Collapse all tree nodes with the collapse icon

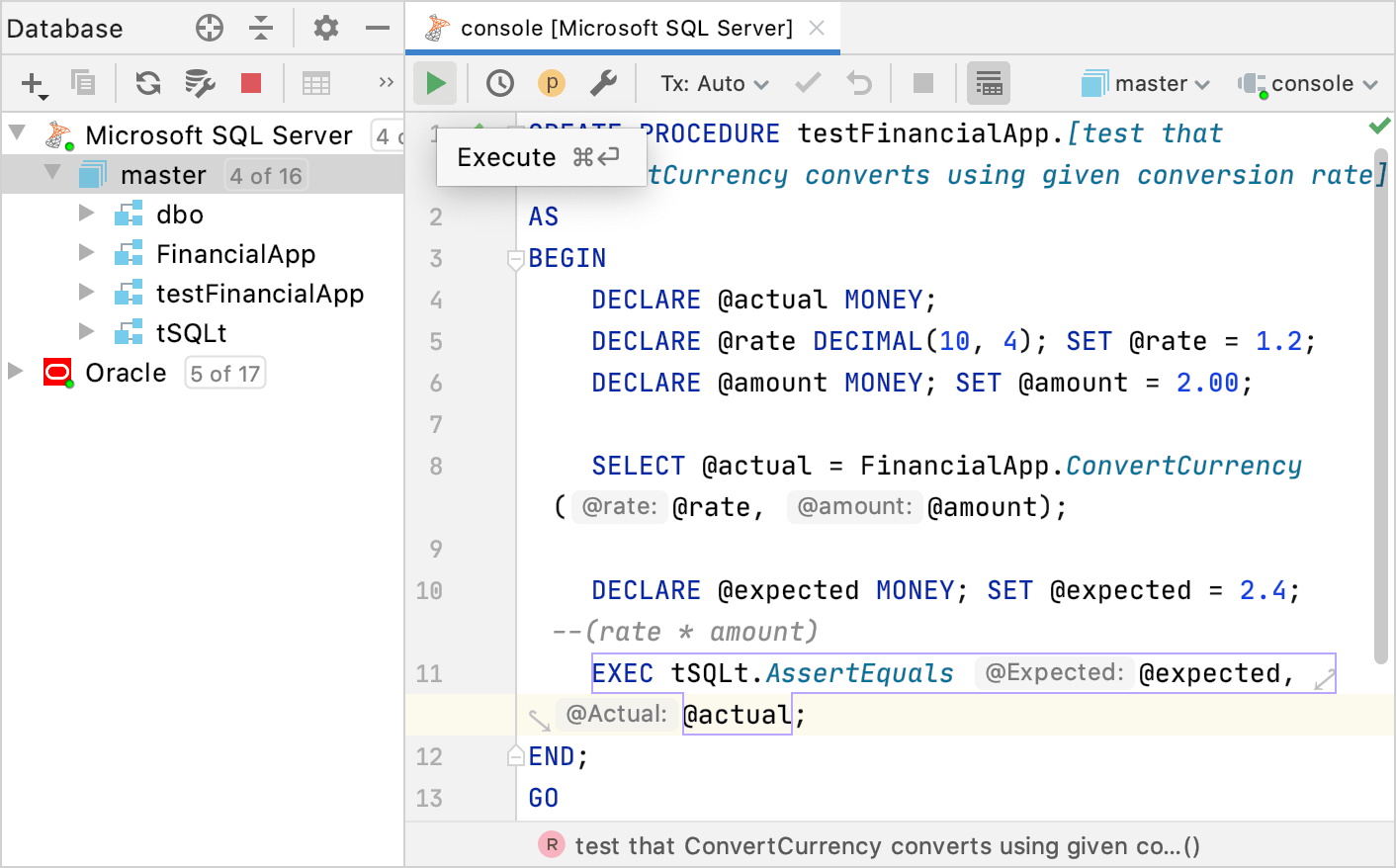pos(261,28)
